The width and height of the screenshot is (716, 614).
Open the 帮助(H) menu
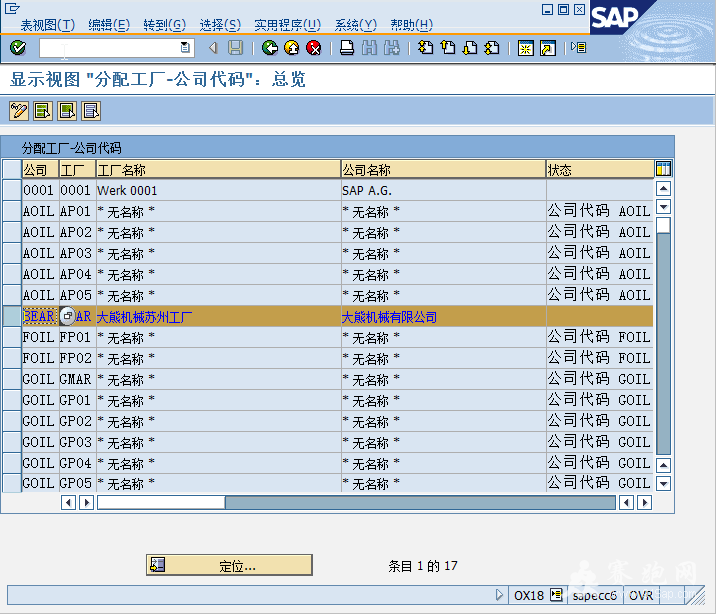pos(411,25)
